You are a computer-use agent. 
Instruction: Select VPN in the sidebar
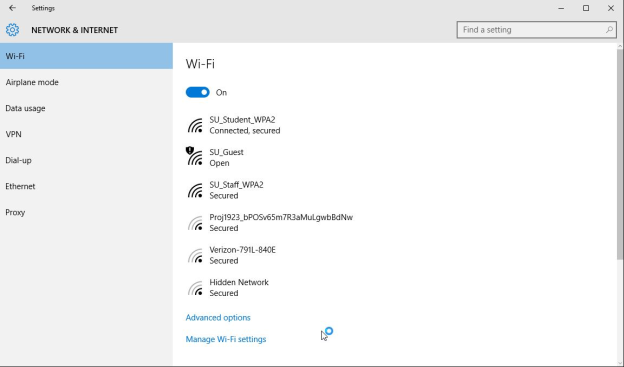pos(86,134)
